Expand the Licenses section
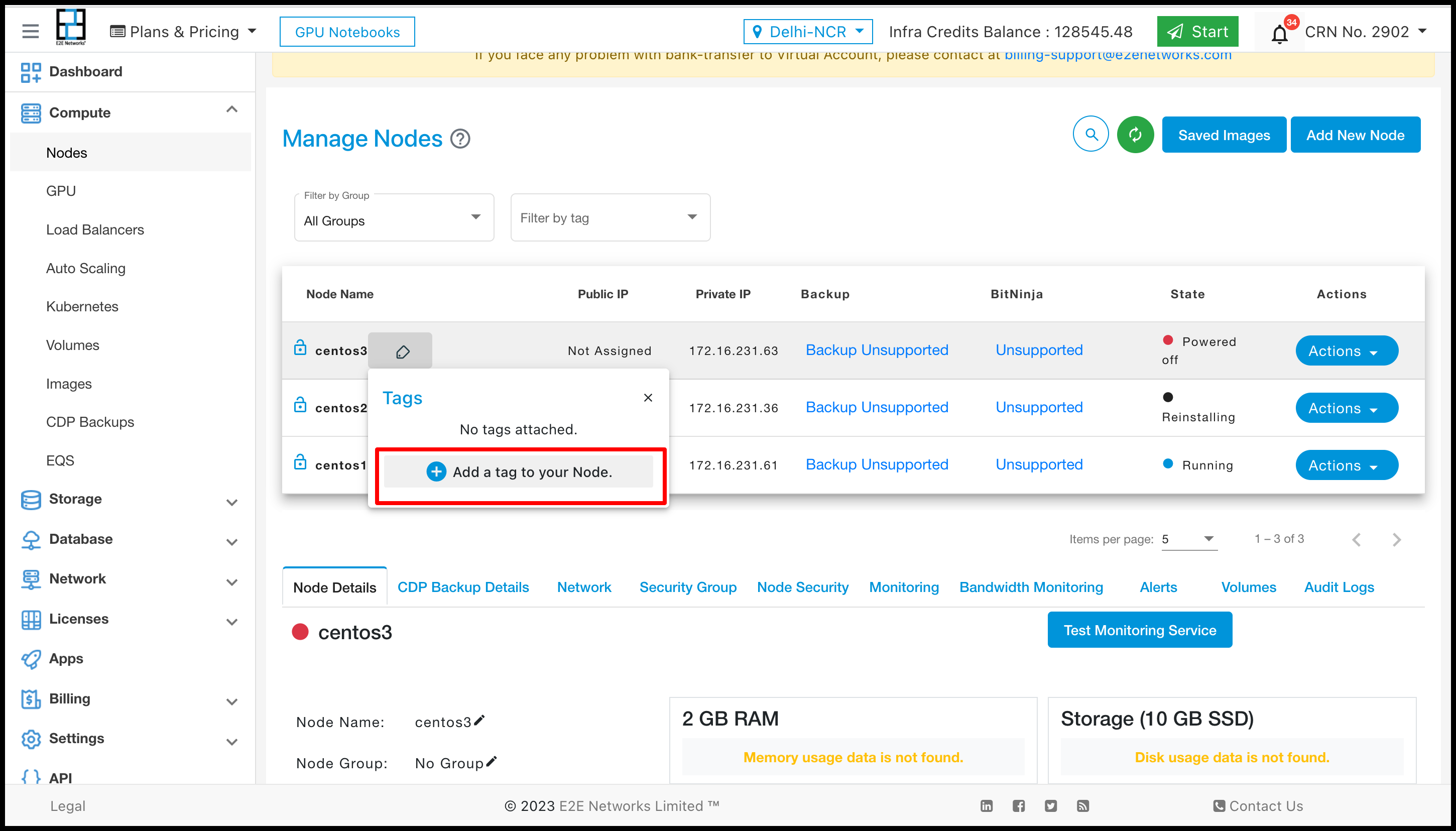This screenshot has width=1456, height=831. point(231,622)
